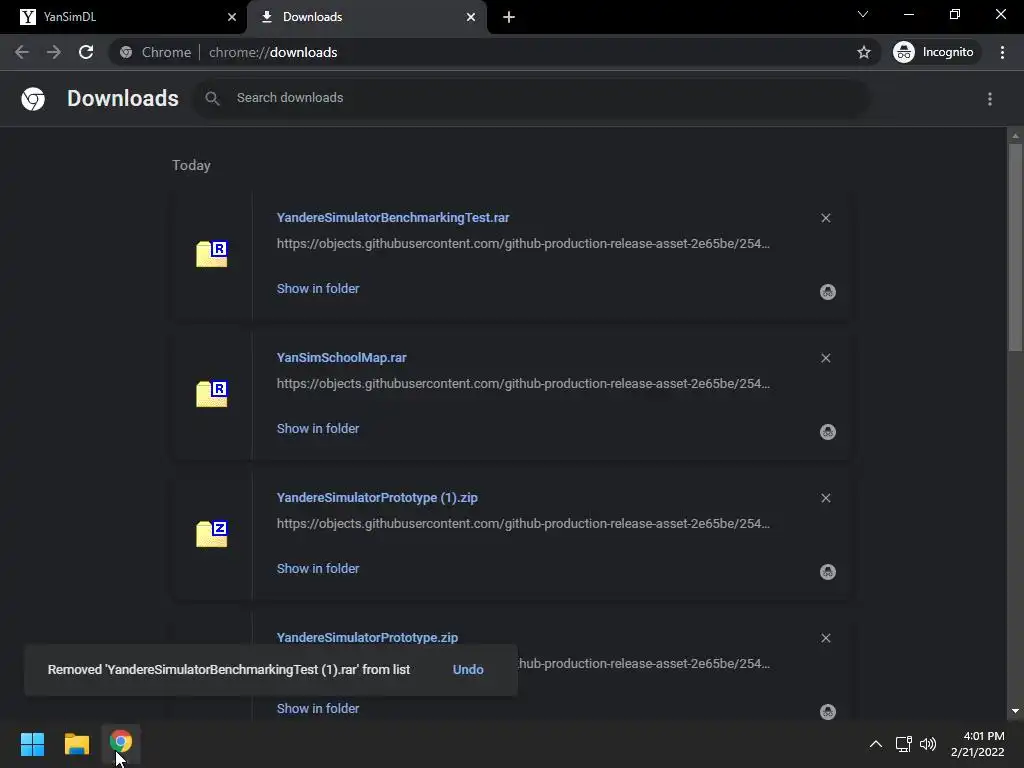The image size is (1024, 768).
Task: Undo the removed download in toast
Action: 468,669
